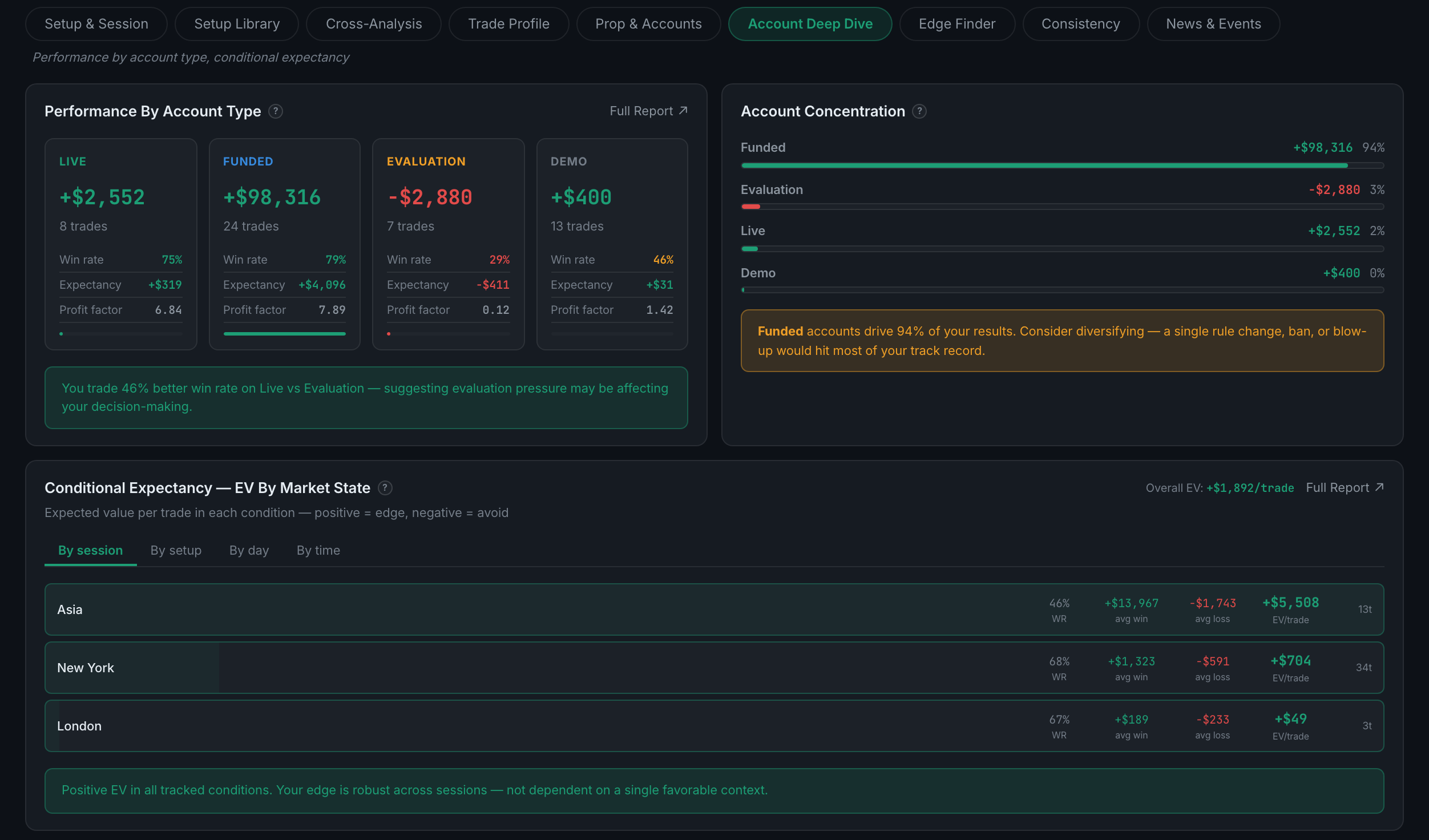
Task: Select the Trade Profile tab
Action: point(509,24)
